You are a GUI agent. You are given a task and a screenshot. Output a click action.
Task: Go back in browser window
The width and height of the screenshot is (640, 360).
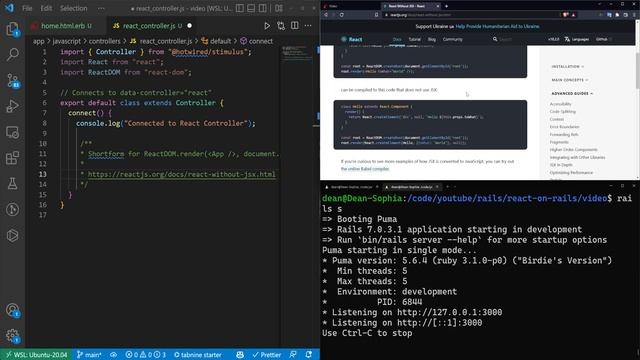point(326,15)
